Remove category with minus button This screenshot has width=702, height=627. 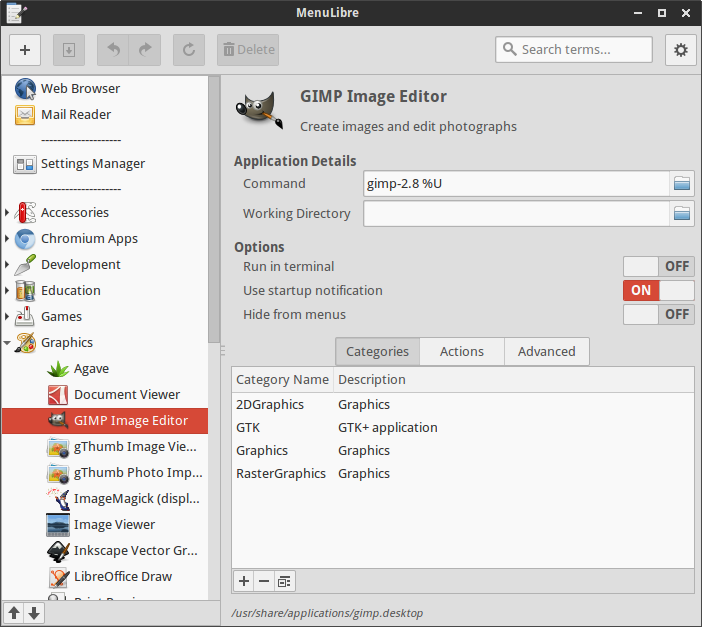(x=264, y=581)
